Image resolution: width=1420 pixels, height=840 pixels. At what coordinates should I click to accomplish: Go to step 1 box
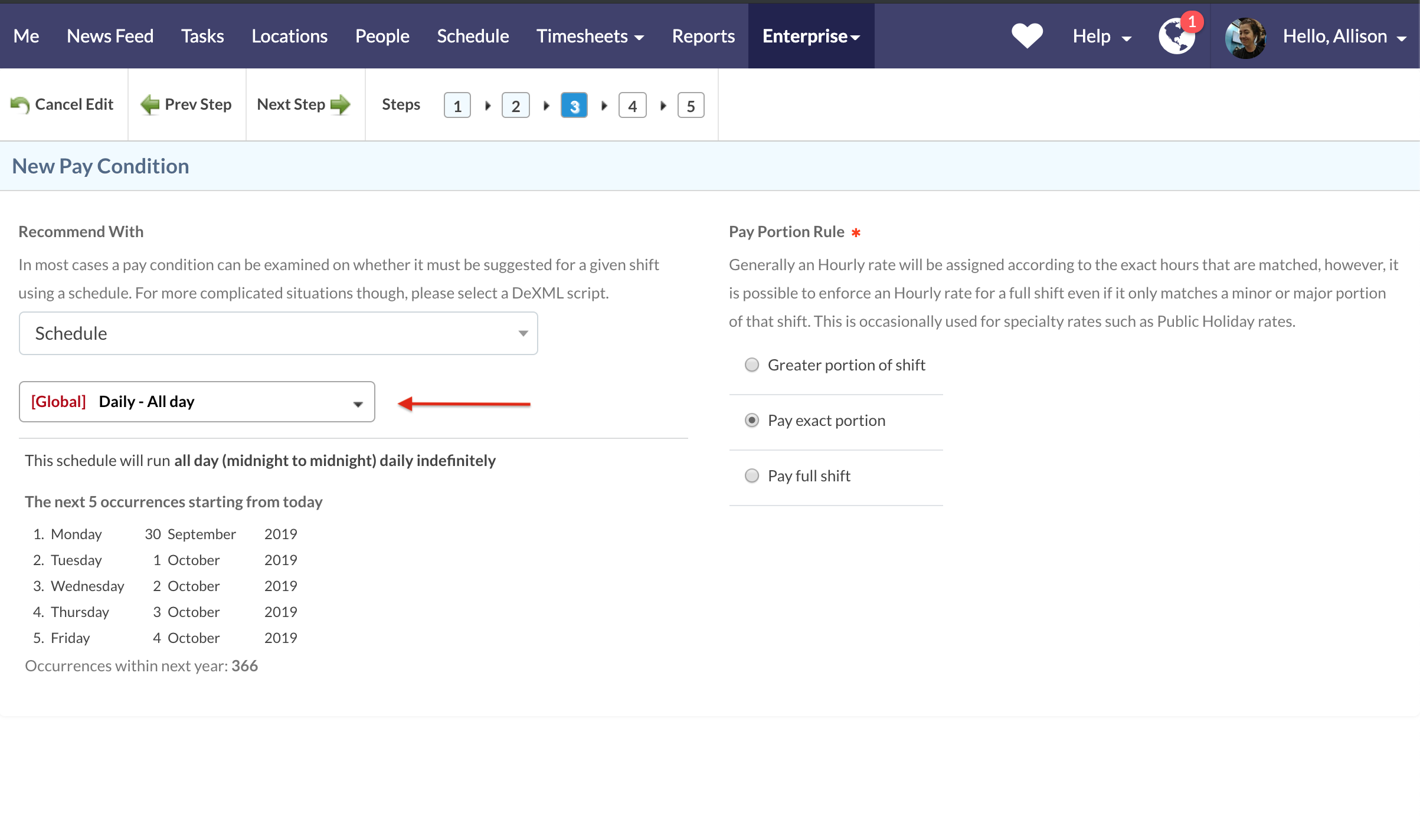tap(457, 106)
